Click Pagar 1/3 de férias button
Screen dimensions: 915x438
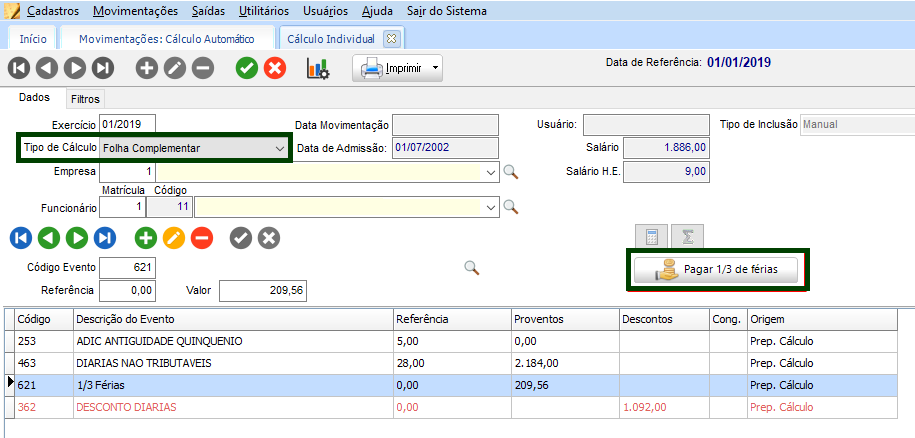715,270
